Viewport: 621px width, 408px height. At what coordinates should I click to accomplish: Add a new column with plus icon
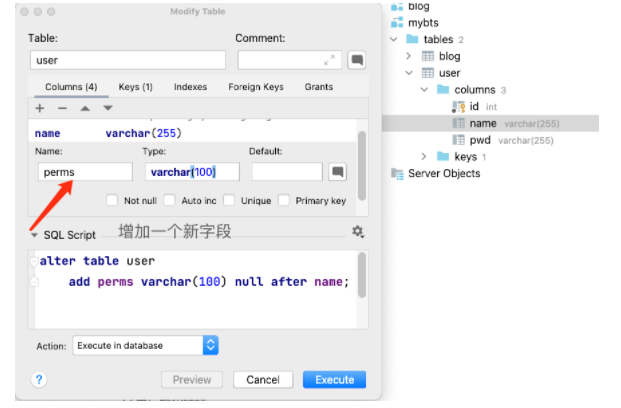[x=40, y=108]
